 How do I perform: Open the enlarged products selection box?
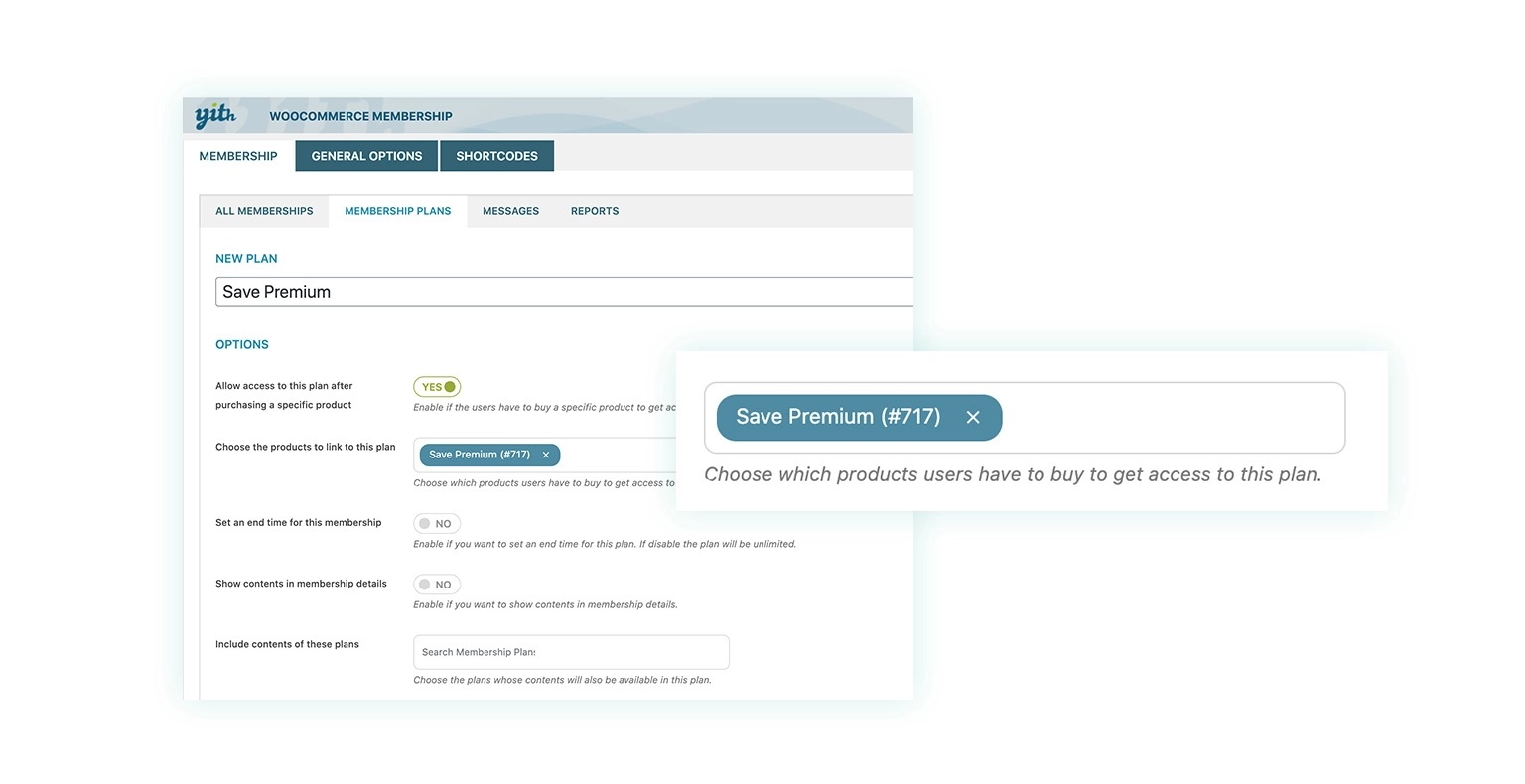tap(1172, 418)
